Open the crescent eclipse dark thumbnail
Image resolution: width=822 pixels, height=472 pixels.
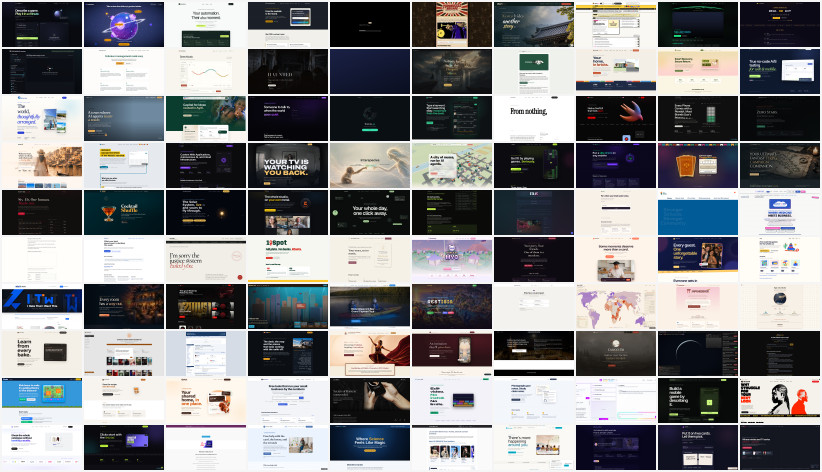pyautogui.click(x=698, y=353)
